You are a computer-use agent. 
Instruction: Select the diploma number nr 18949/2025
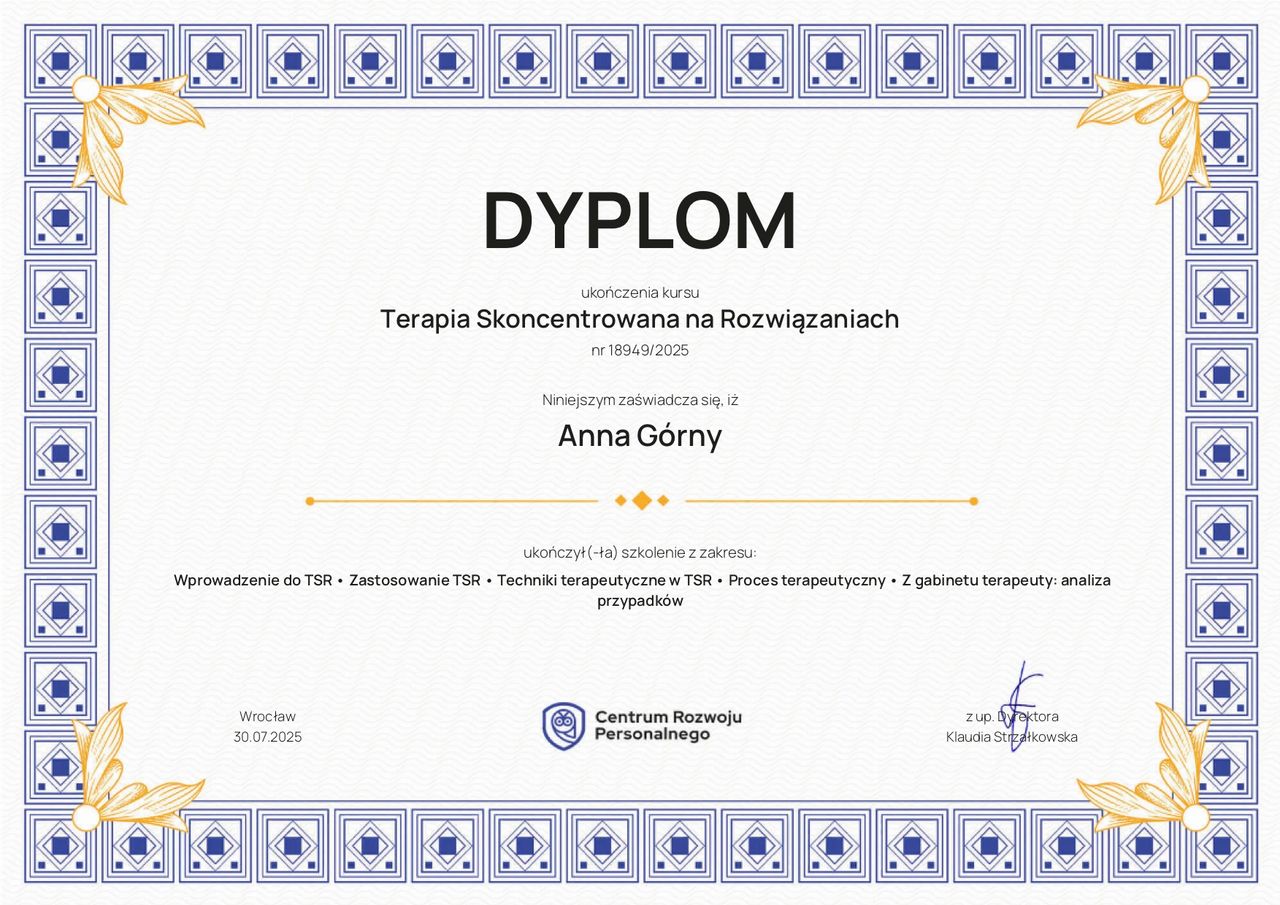click(640, 351)
